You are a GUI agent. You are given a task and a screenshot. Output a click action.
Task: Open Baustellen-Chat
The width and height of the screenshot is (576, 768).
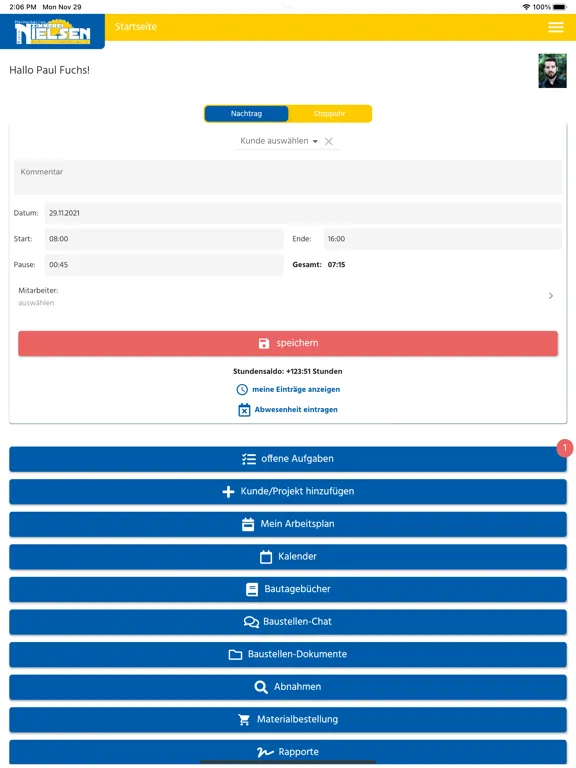tap(288, 622)
